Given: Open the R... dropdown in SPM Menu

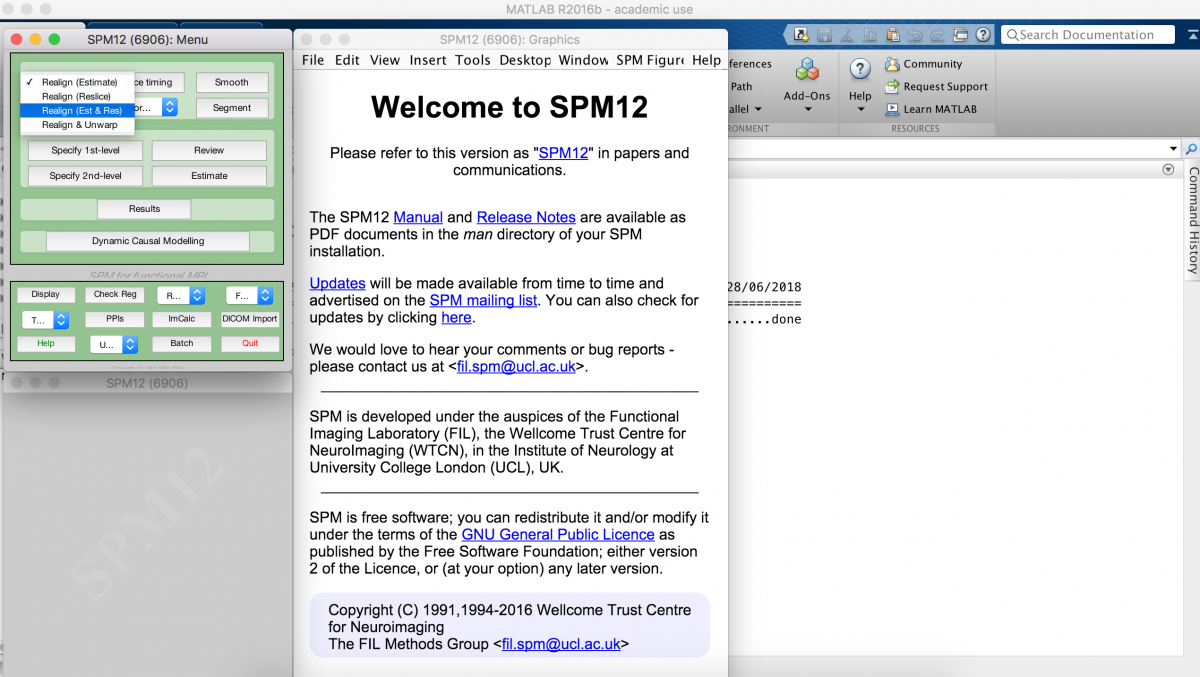Looking at the screenshot, I should point(181,296).
